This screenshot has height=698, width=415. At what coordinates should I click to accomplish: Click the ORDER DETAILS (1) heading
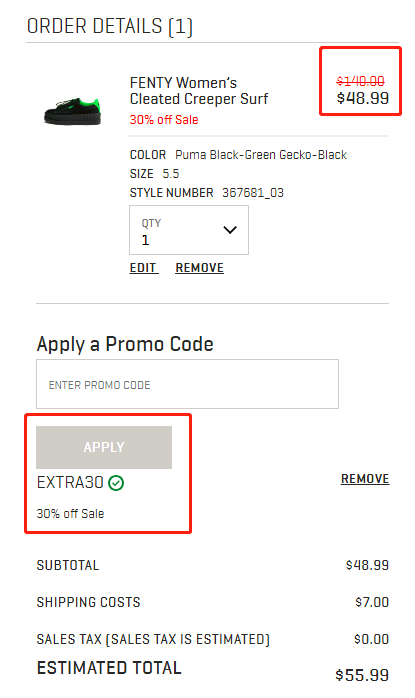tap(110, 26)
